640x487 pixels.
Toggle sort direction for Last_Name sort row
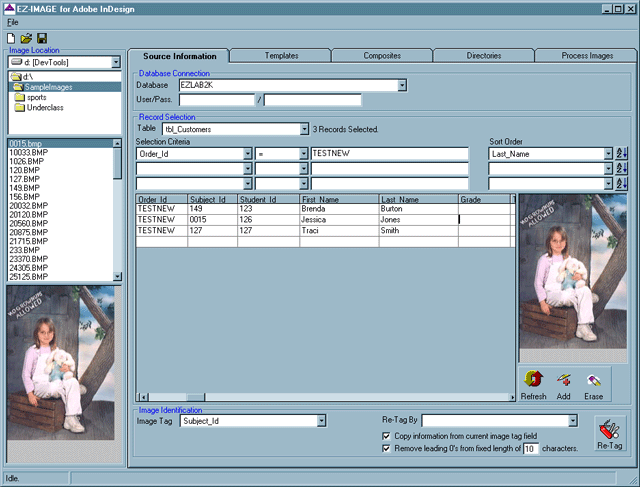click(622, 153)
